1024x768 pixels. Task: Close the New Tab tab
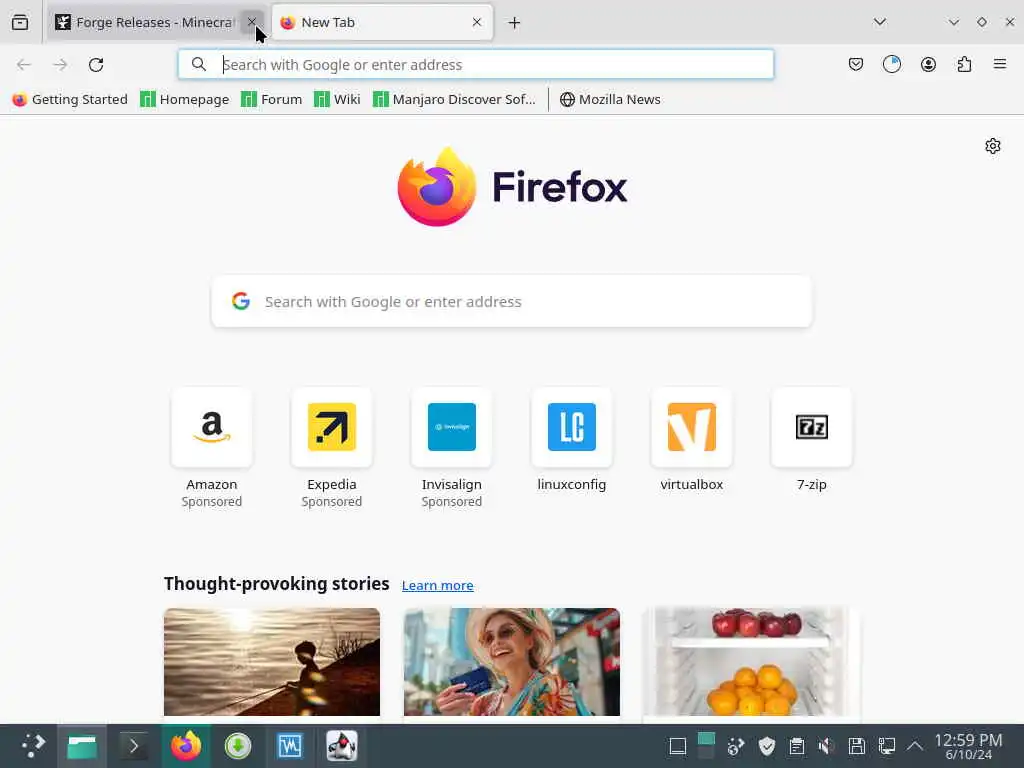477,22
